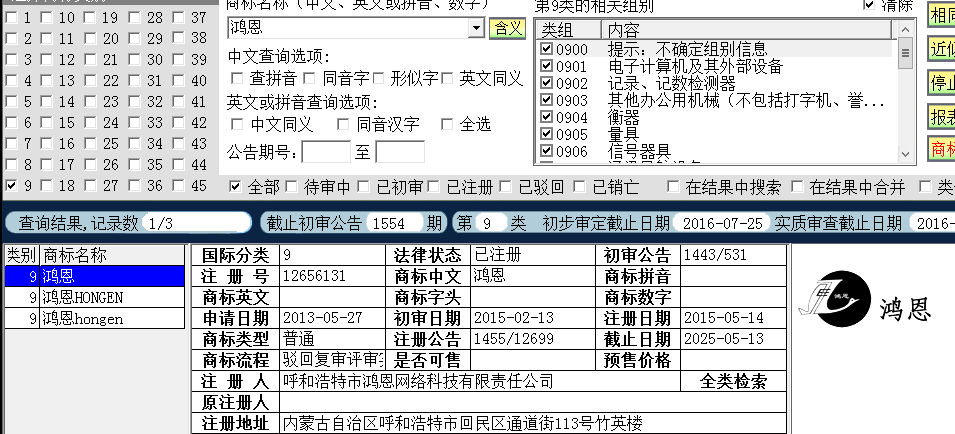Click the 报表 button on the right edge
The width and height of the screenshot is (955, 434).
coord(942,116)
